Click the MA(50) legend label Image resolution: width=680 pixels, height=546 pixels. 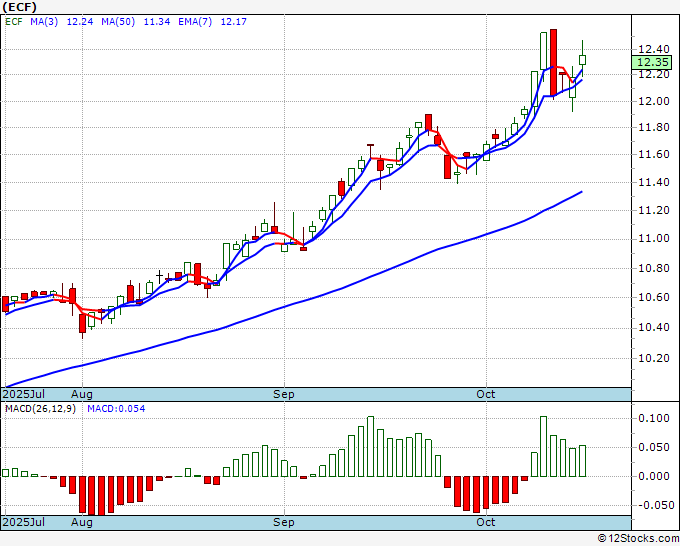coord(118,22)
